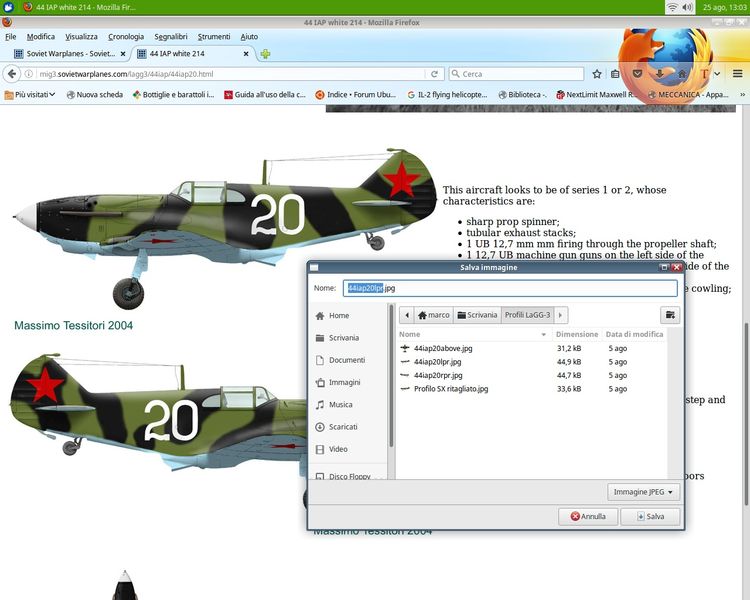Show more bookmarks with overflow chevron

742,95
